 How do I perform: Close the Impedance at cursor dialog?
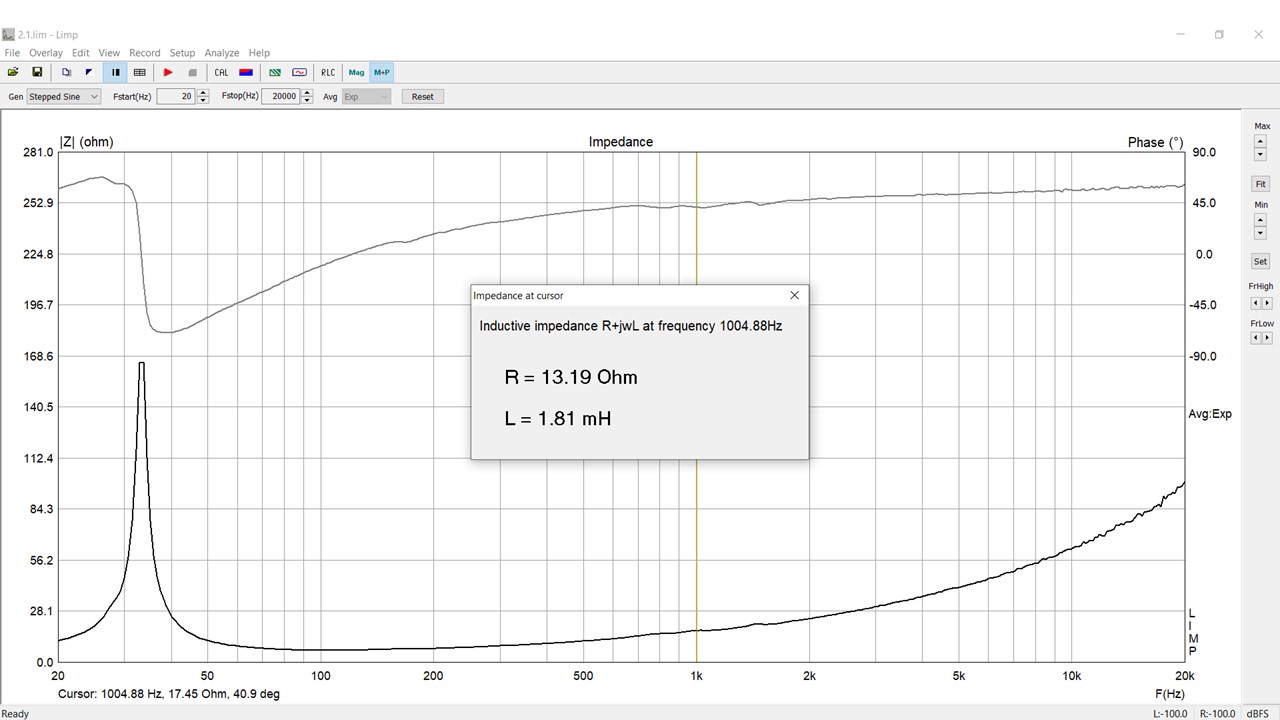[x=794, y=295]
